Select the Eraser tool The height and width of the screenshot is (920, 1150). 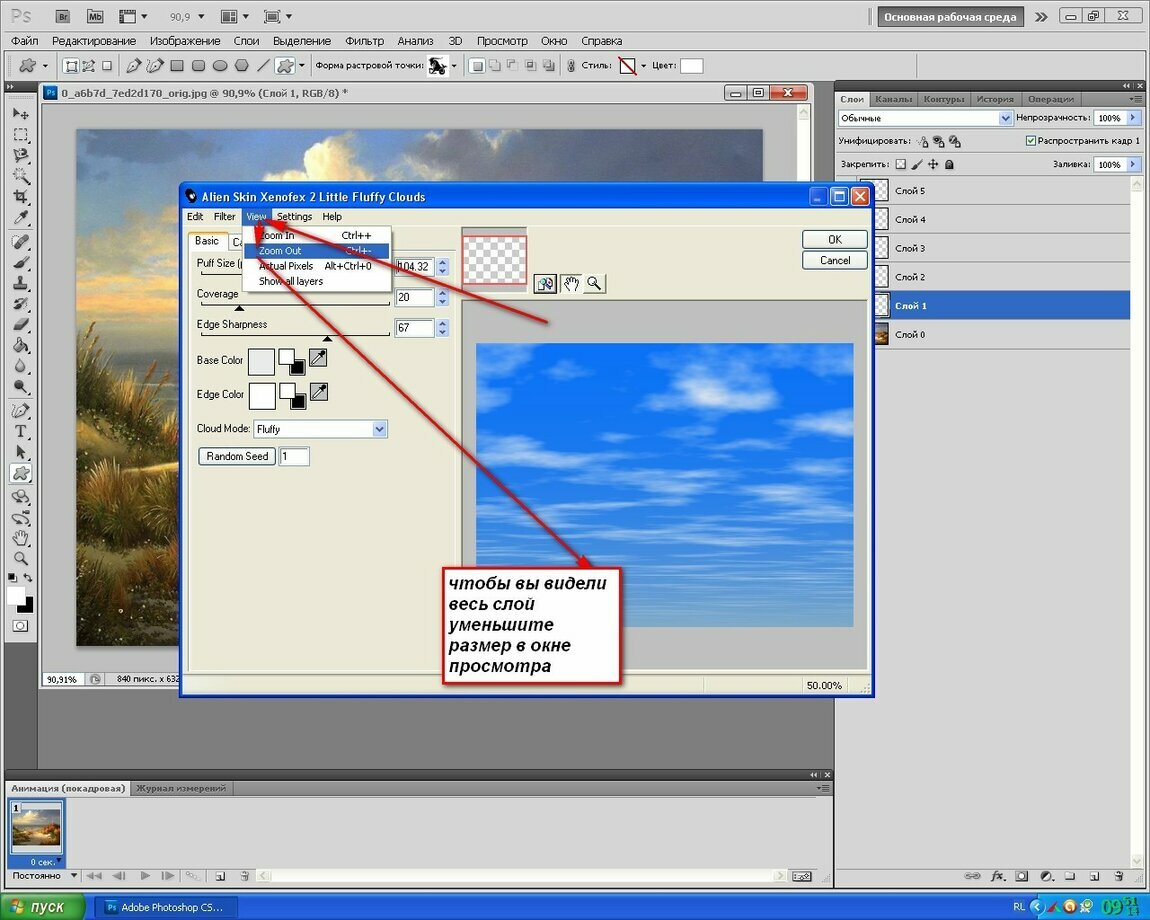coord(21,325)
